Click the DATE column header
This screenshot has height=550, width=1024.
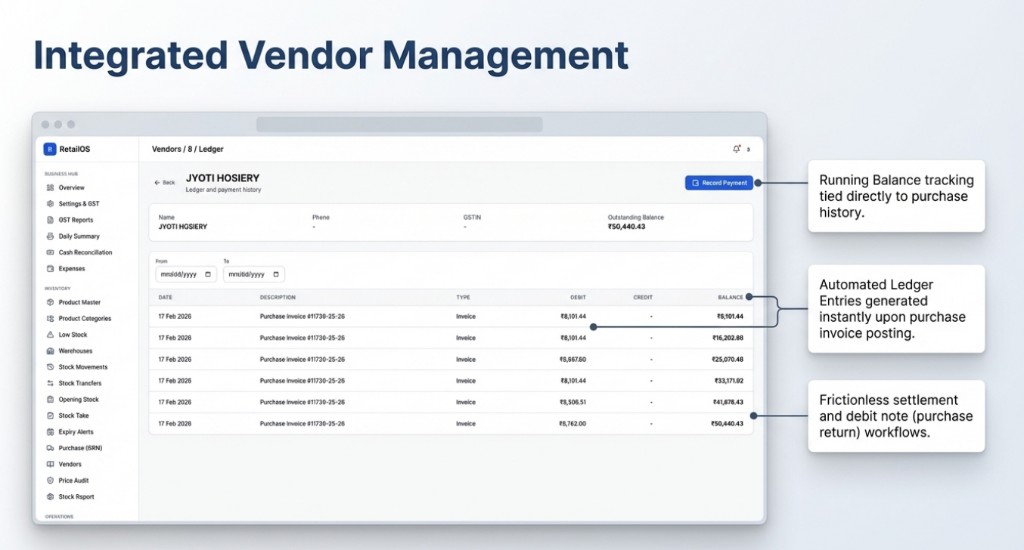pos(165,297)
